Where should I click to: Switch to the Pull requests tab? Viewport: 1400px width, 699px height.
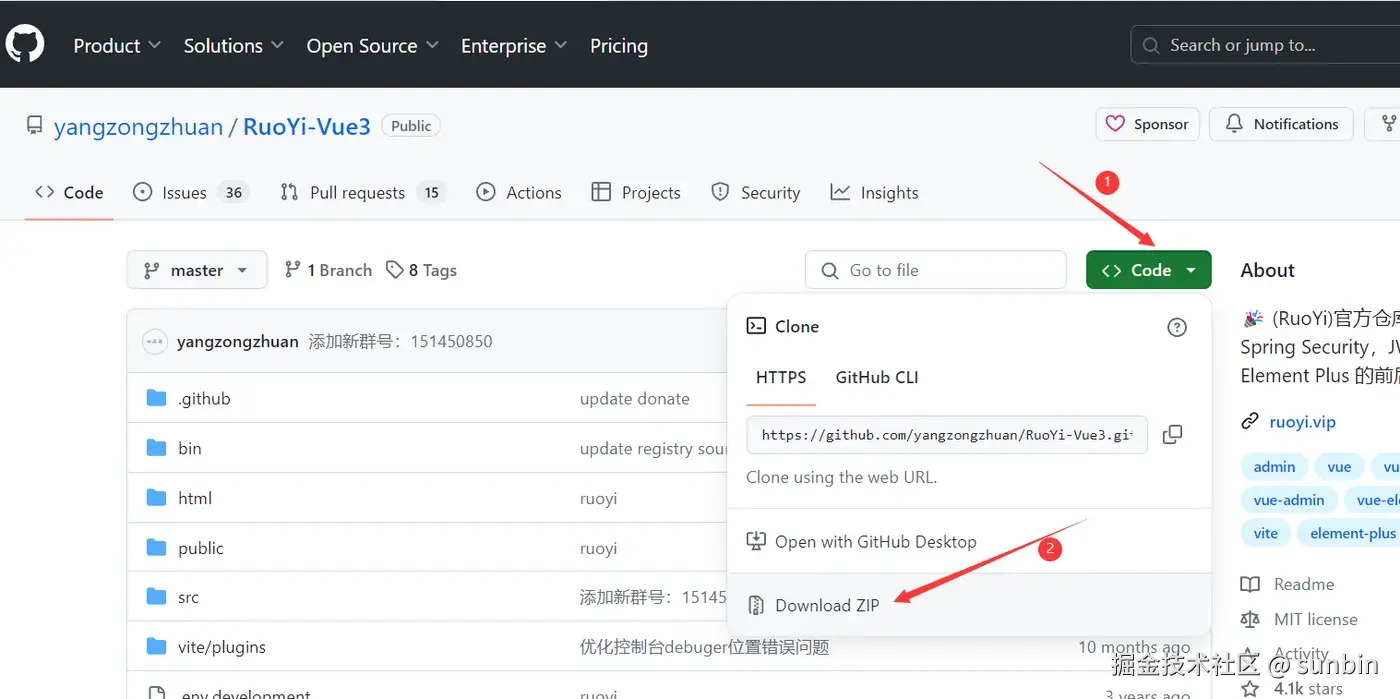coord(362,193)
